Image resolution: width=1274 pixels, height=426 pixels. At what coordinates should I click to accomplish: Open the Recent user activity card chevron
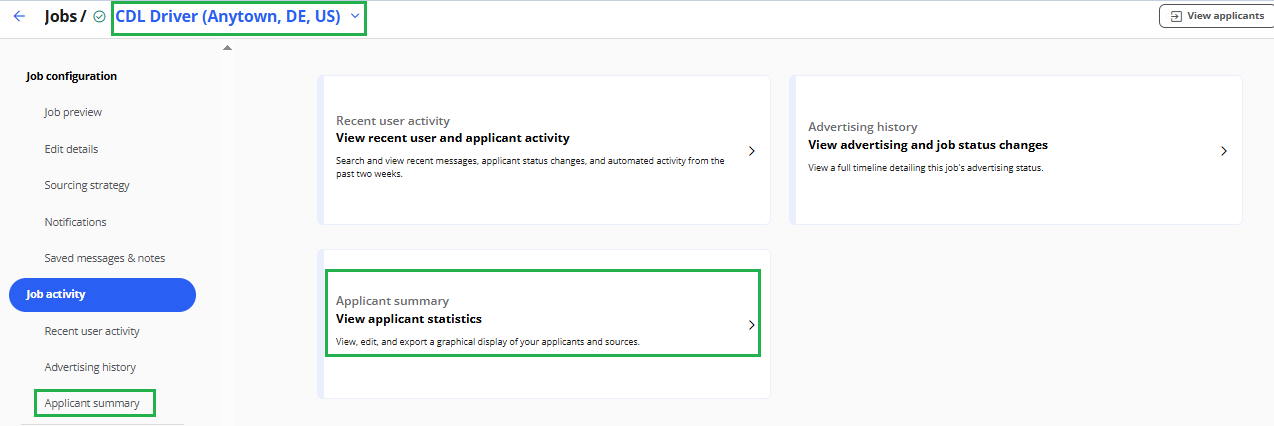(x=752, y=151)
